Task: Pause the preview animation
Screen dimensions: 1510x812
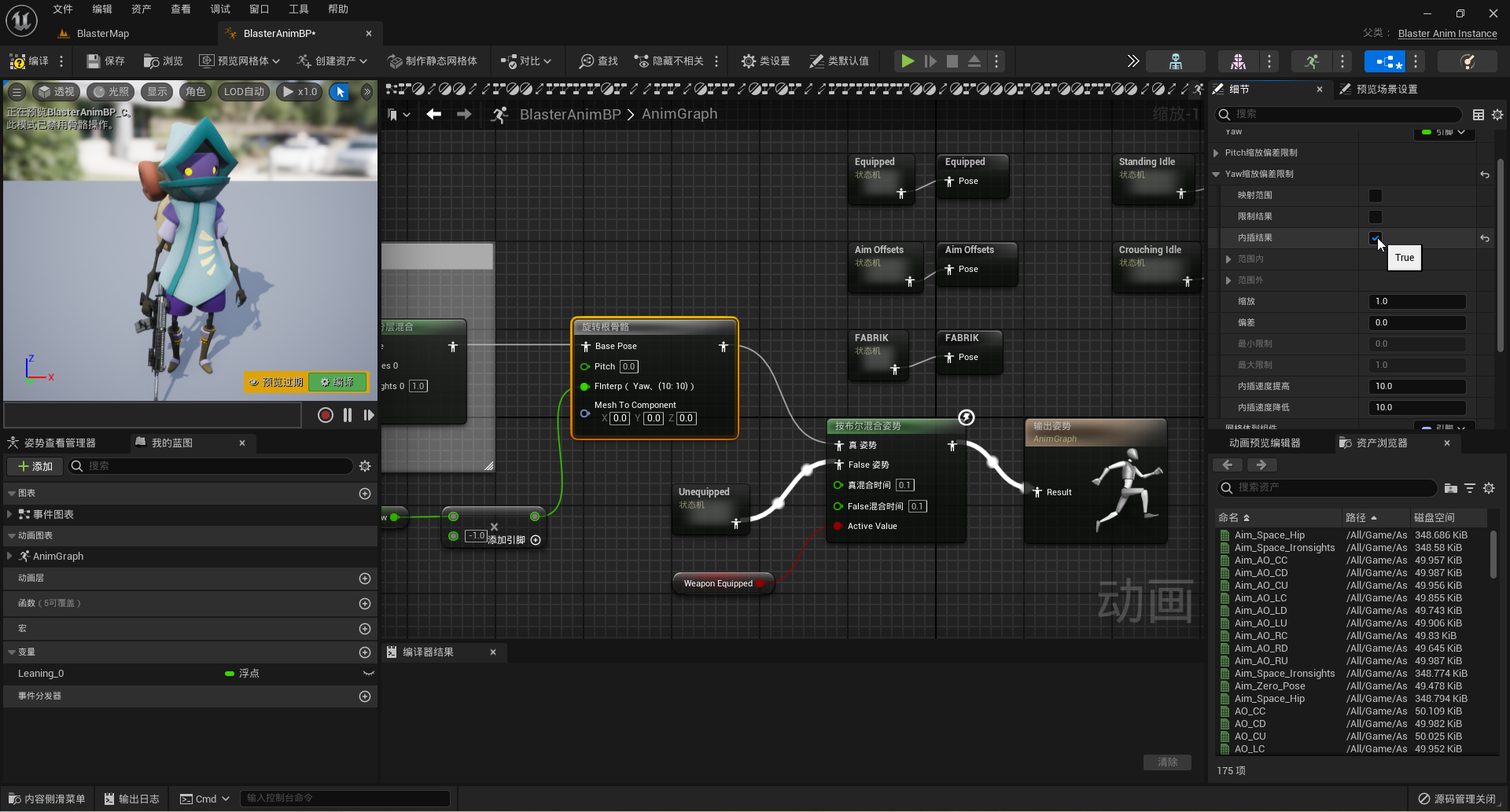Action: click(x=348, y=415)
